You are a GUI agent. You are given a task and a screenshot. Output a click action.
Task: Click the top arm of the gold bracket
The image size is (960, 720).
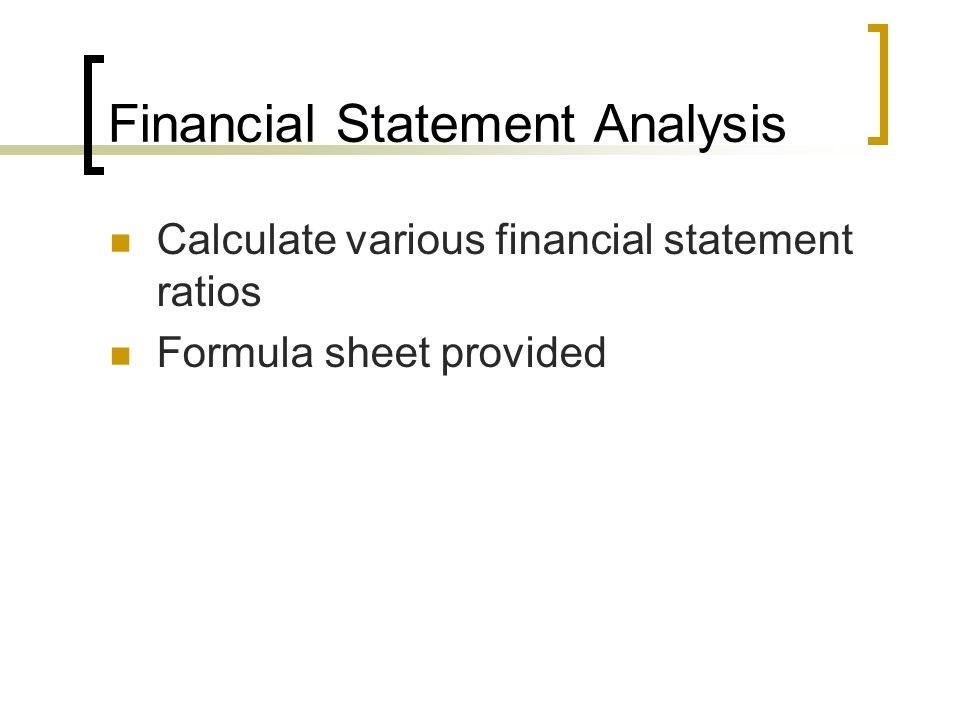pos(878,27)
